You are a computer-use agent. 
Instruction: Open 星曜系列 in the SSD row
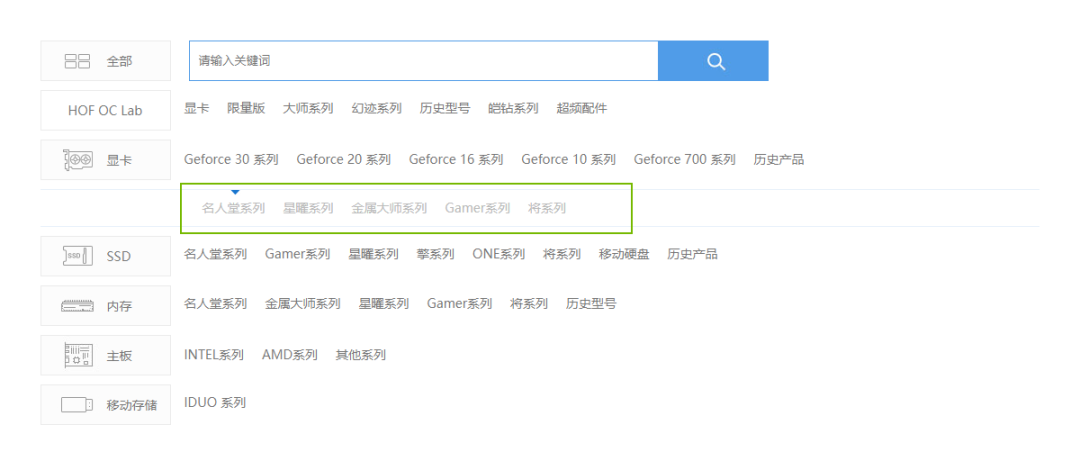pyautogui.click(x=373, y=254)
